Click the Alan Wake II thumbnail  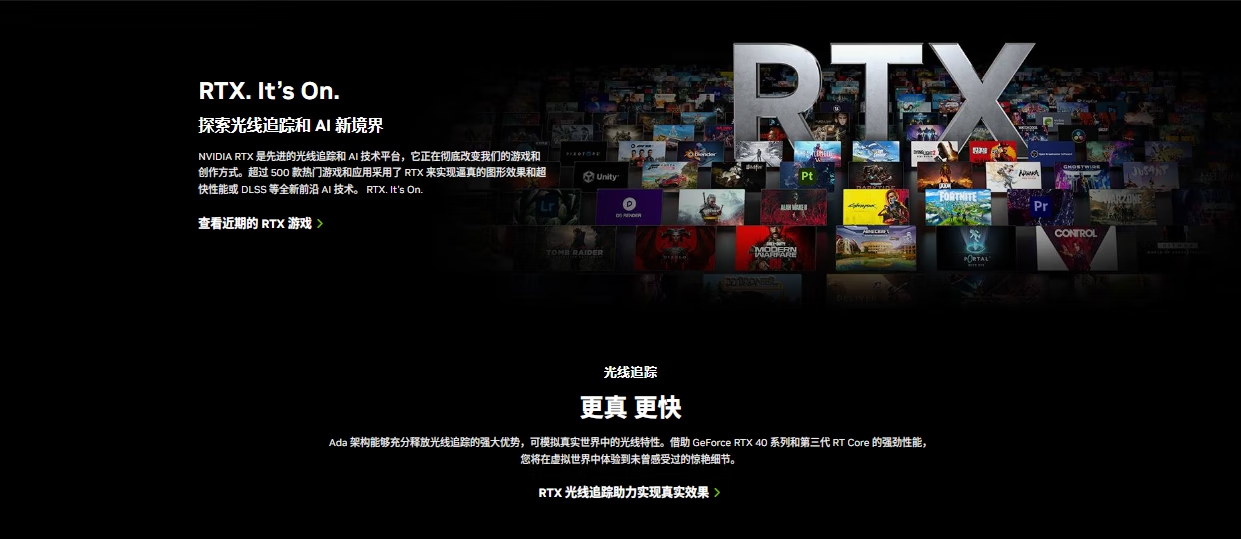tap(793, 207)
